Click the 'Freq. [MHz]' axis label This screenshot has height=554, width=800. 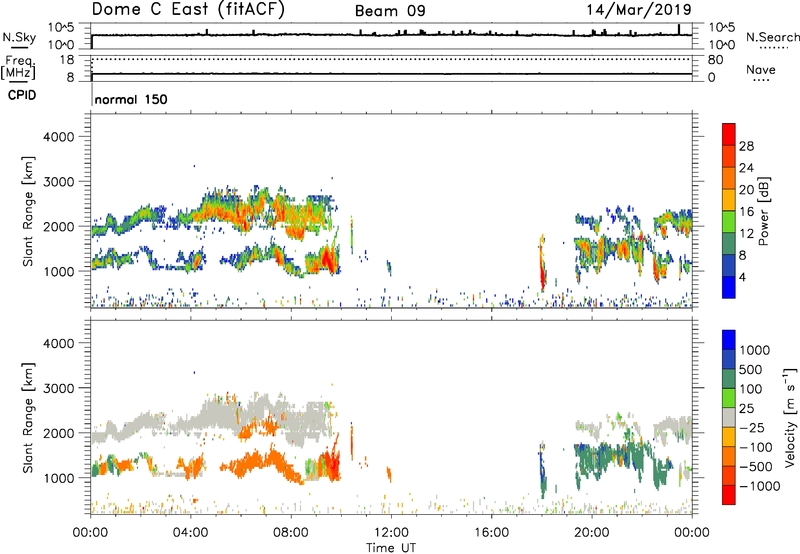coord(18,68)
